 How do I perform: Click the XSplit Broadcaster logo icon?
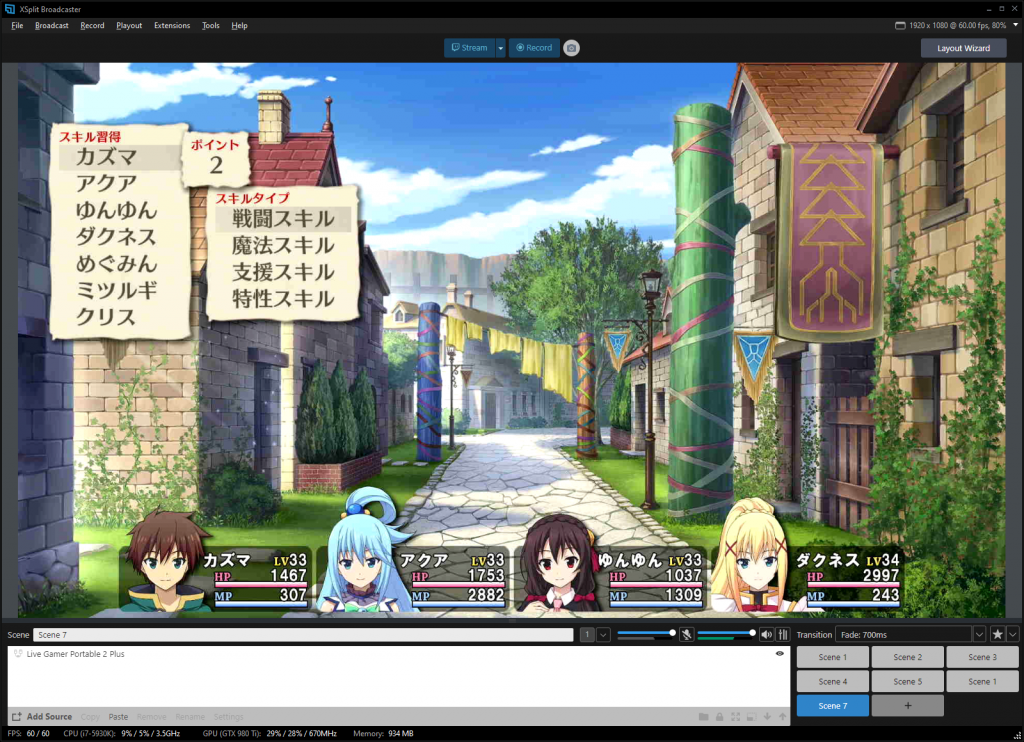click(10, 9)
